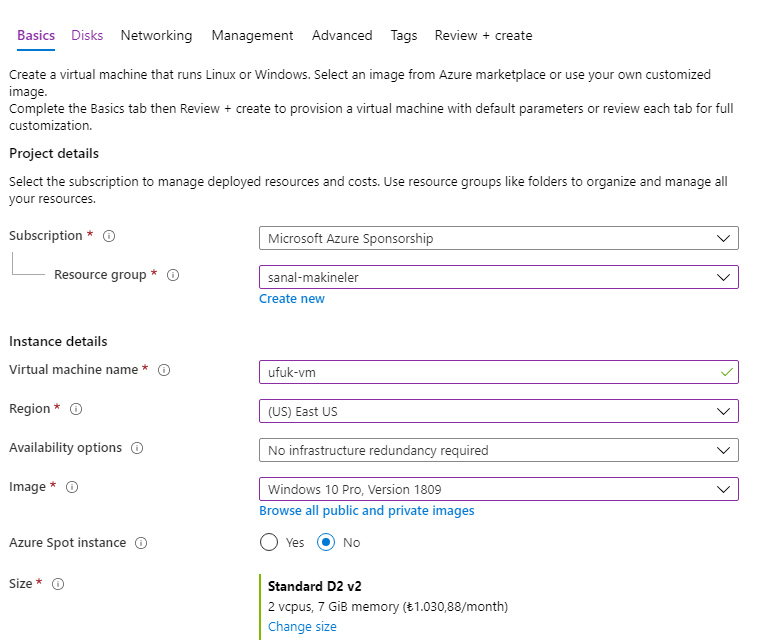Image resolution: width=763 pixels, height=644 pixels.
Task: Open the Subscription dropdown
Action: 499,238
